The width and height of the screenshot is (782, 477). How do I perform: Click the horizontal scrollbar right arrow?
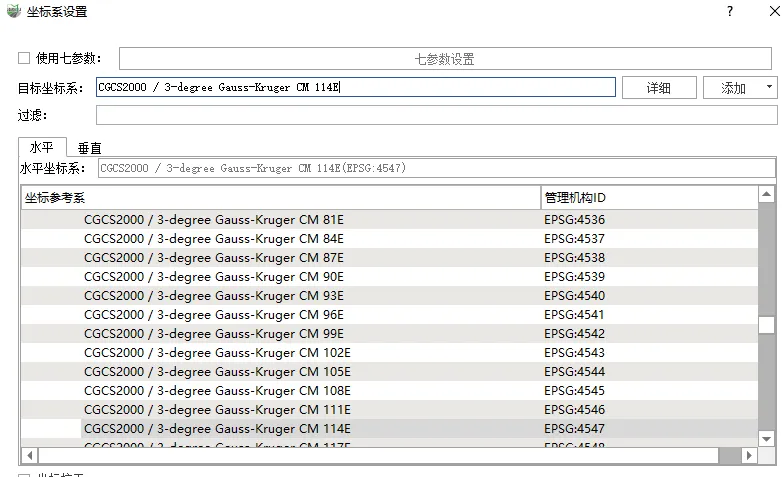tap(750, 455)
